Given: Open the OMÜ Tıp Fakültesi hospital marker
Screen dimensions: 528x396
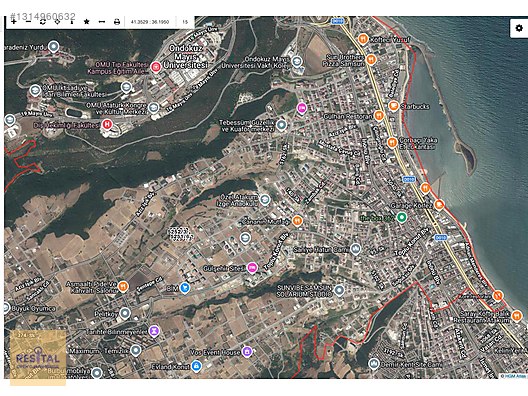Looking at the screenshot, I should coord(155,67).
